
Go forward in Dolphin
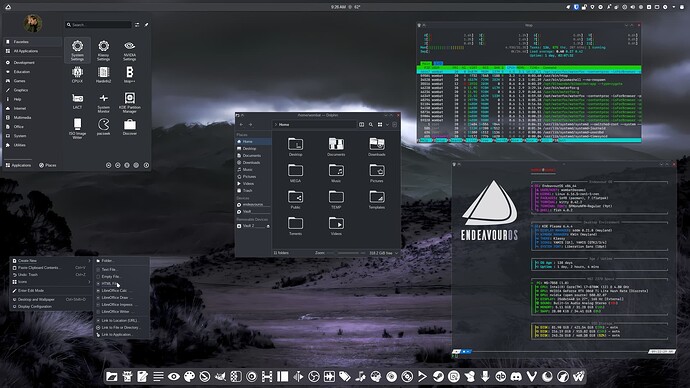[x=250, y=124]
